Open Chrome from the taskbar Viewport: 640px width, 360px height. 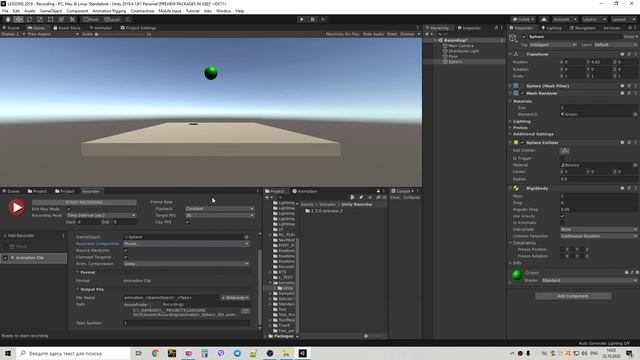coord(156,353)
